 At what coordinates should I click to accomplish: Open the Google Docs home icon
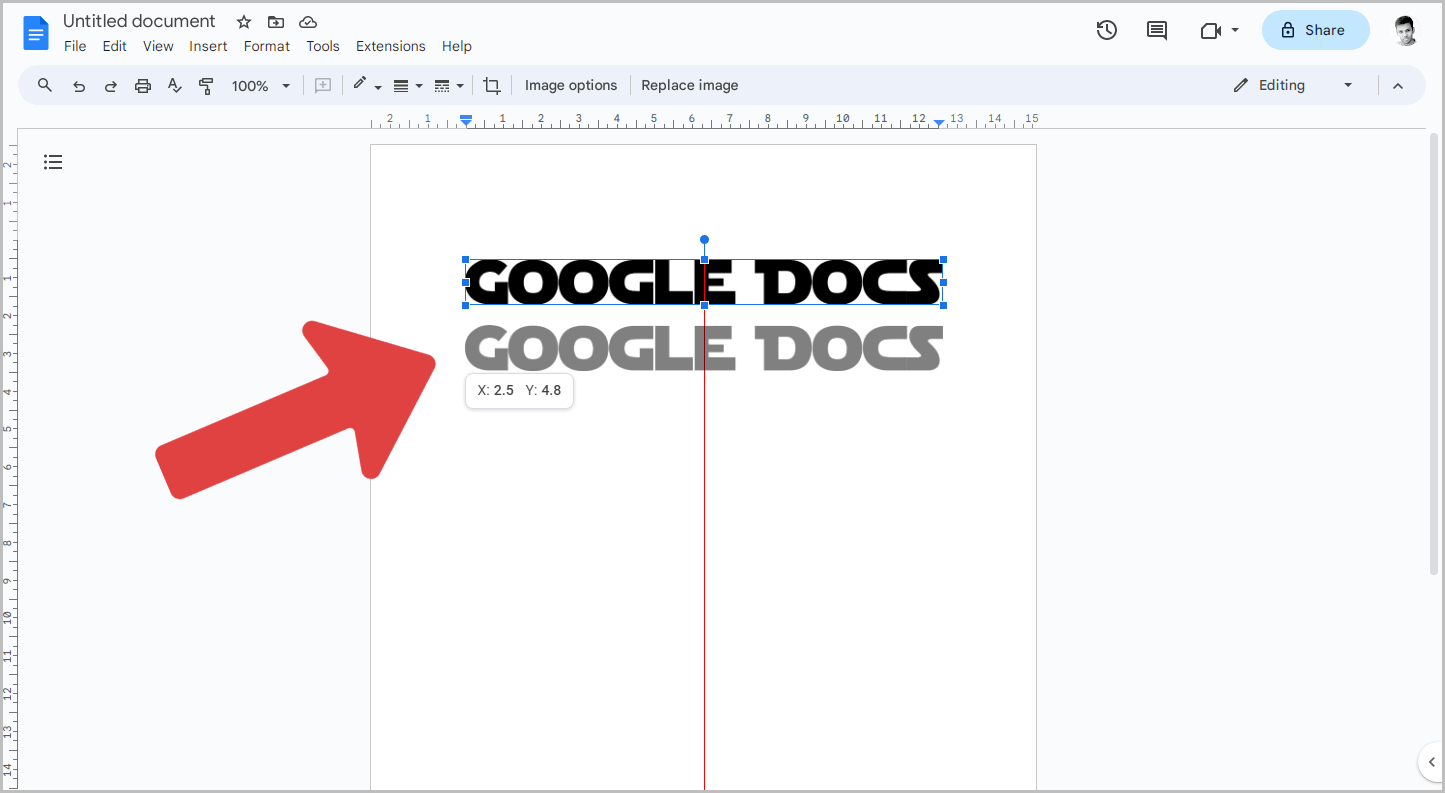tap(36, 33)
